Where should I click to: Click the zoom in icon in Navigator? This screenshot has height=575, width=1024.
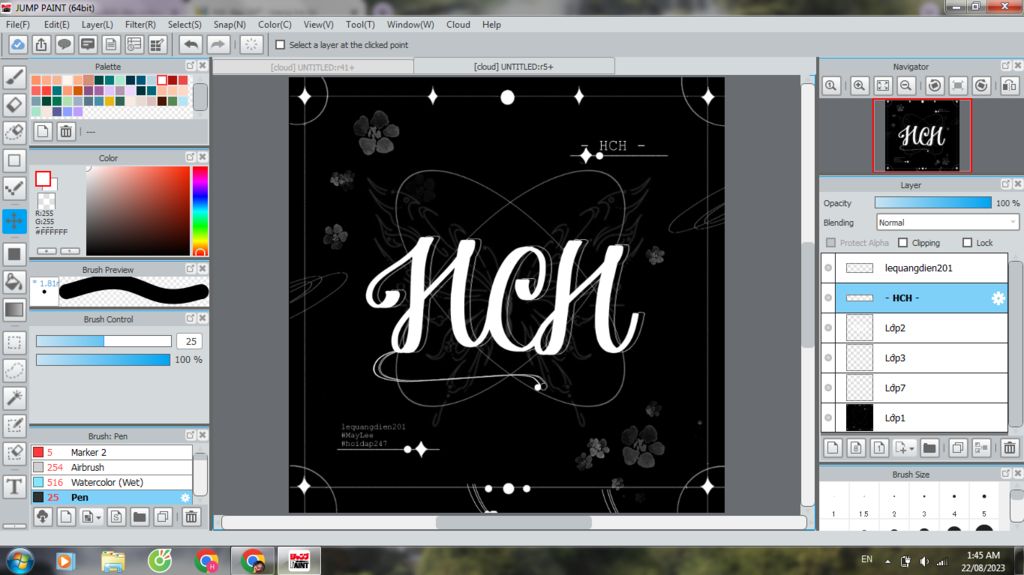click(859, 86)
